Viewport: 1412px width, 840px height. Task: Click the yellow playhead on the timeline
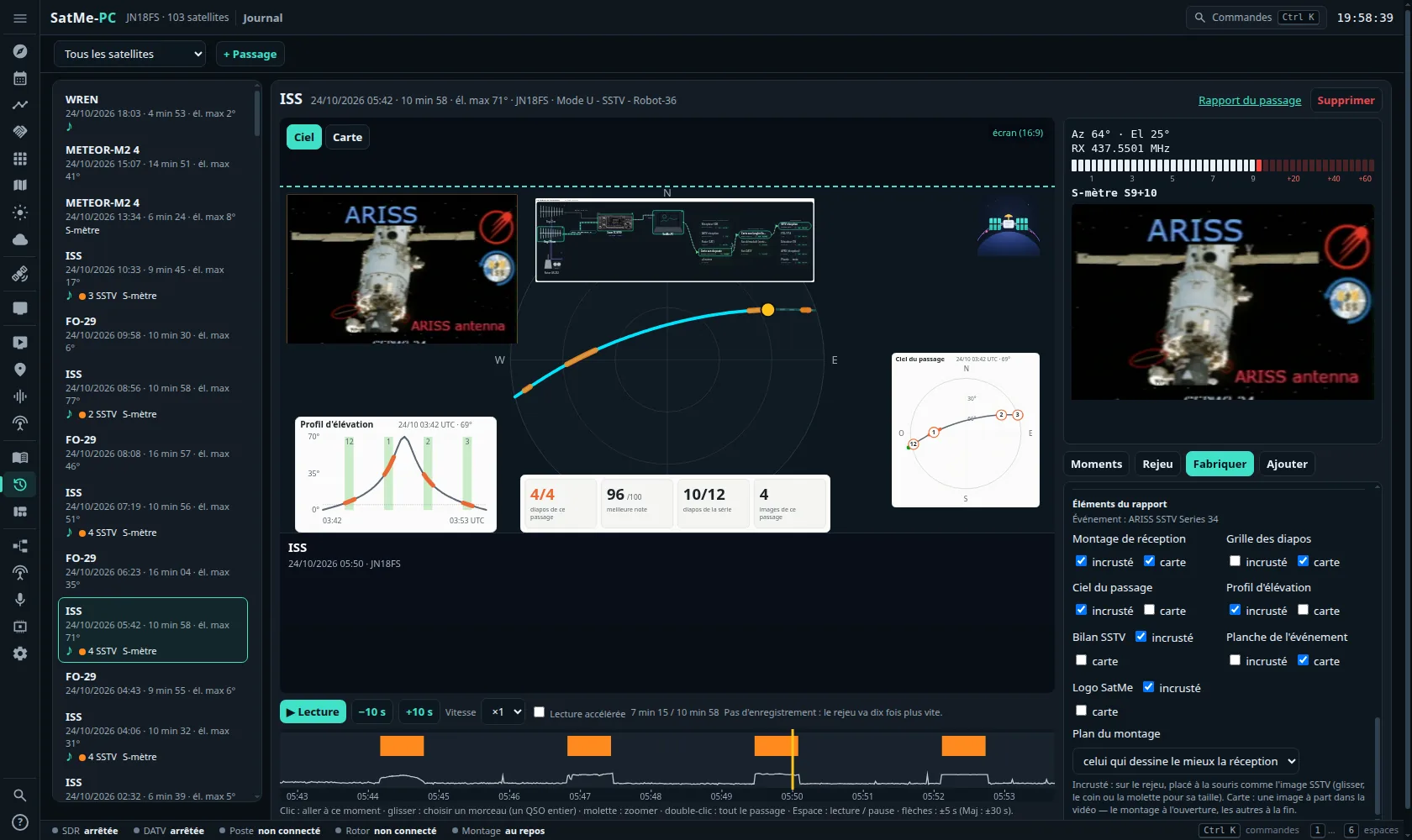(793, 759)
